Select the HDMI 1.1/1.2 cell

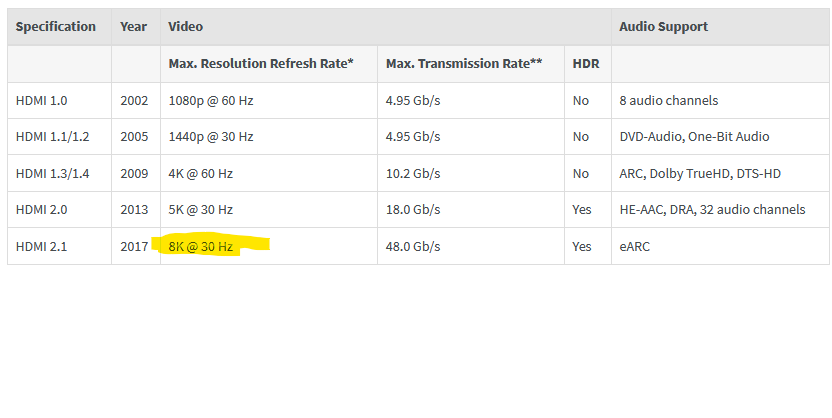tap(53, 137)
